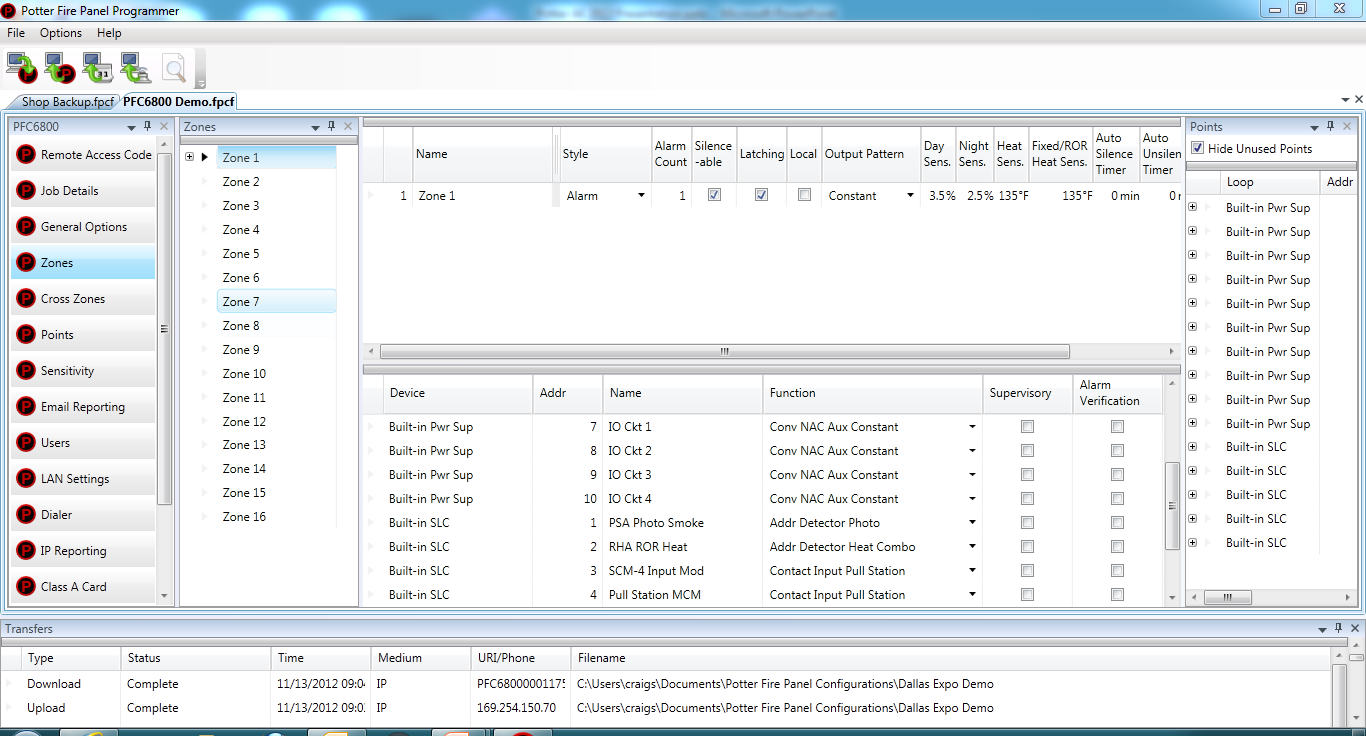The width and height of the screenshot is (1366, 736).
Task: Check Supervisory for PSA Photo Smoke
Action: tap(1027, 523)
